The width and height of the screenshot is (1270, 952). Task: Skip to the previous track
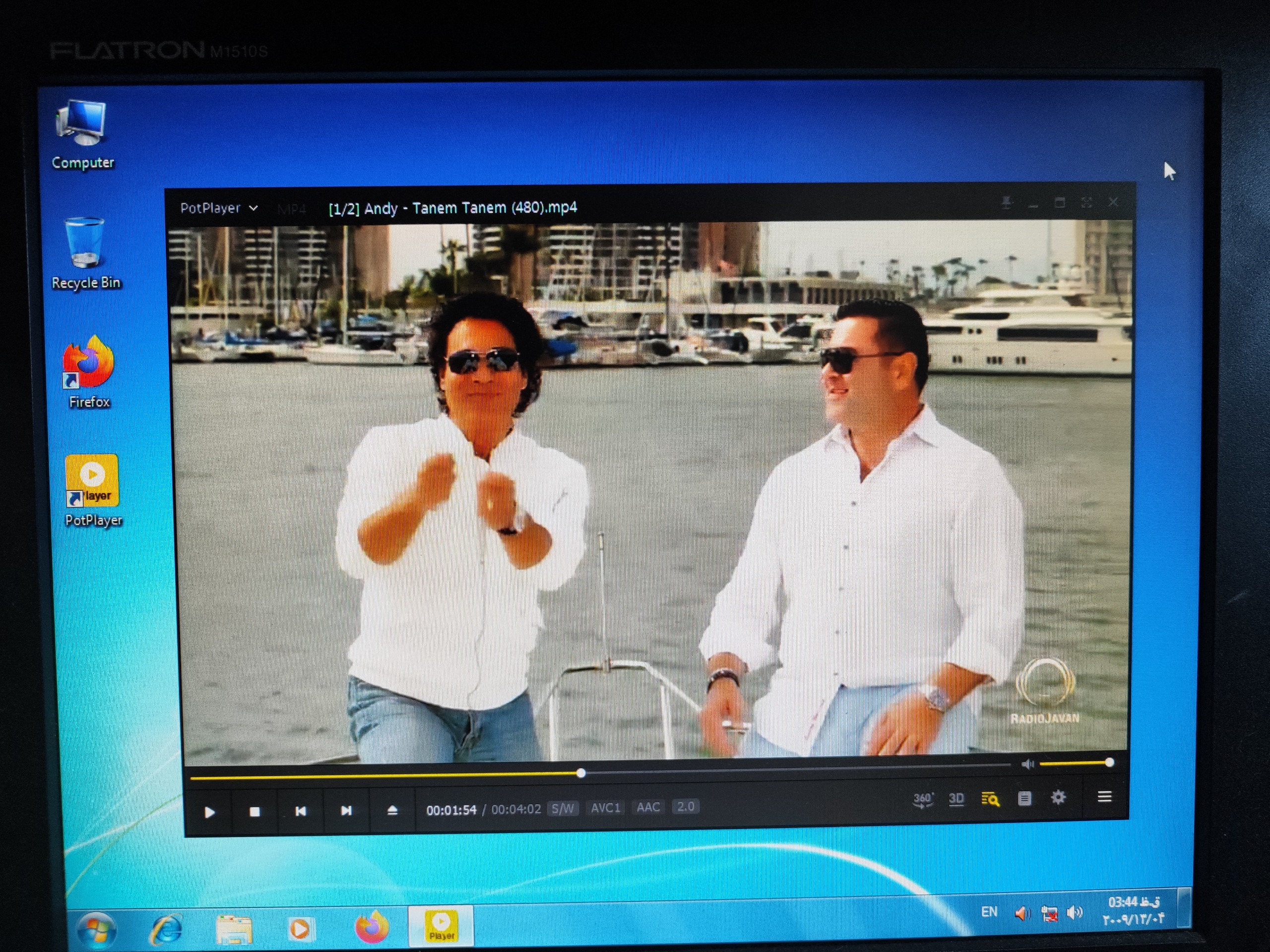pos(300,811)
